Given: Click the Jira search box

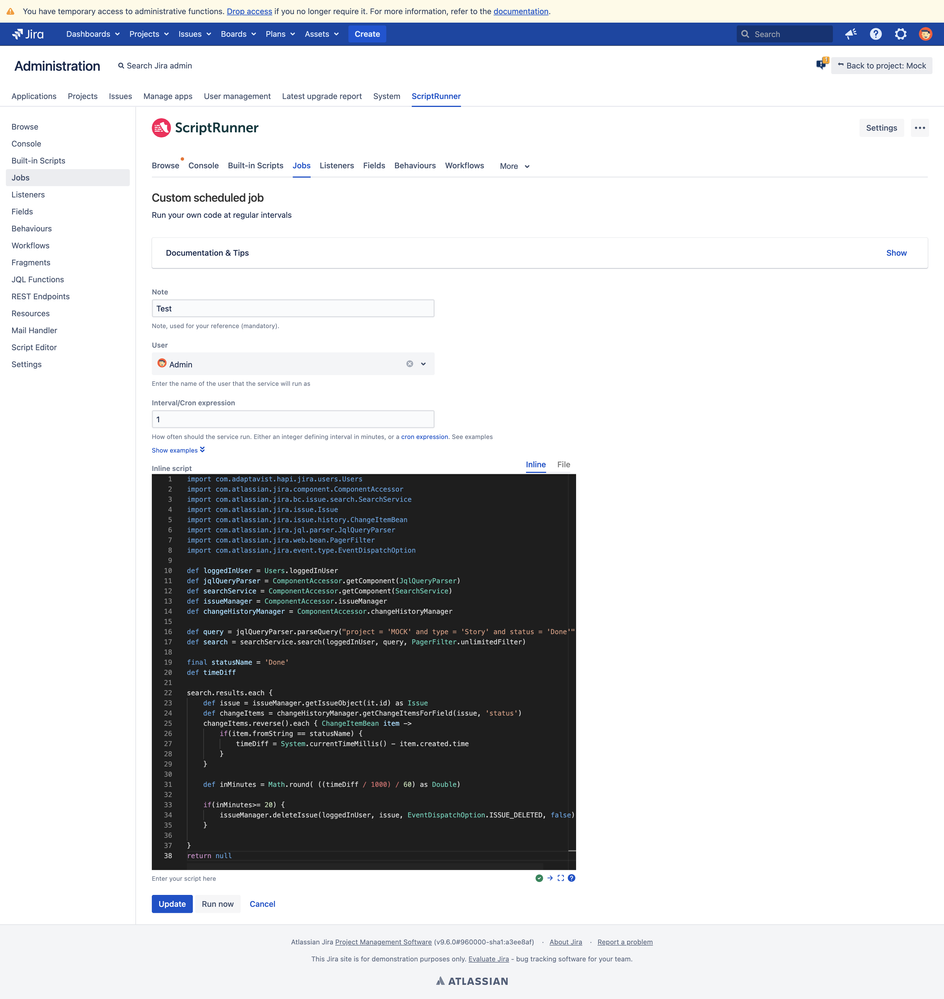Looking at the screenshot, I should coord(785,34).
